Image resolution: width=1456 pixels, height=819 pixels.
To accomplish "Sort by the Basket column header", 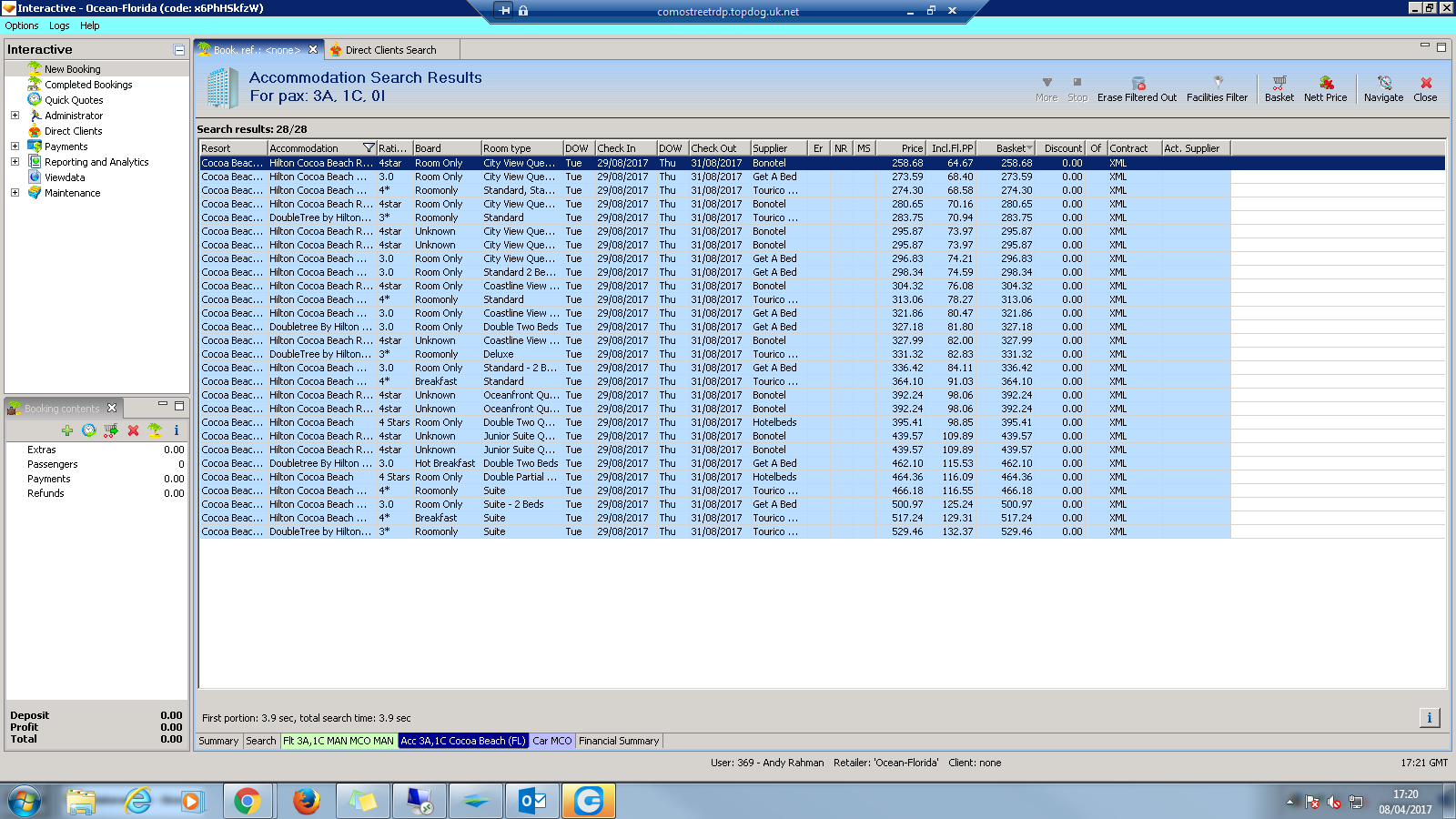I will pyautogui.click(x=1005, y=148).
